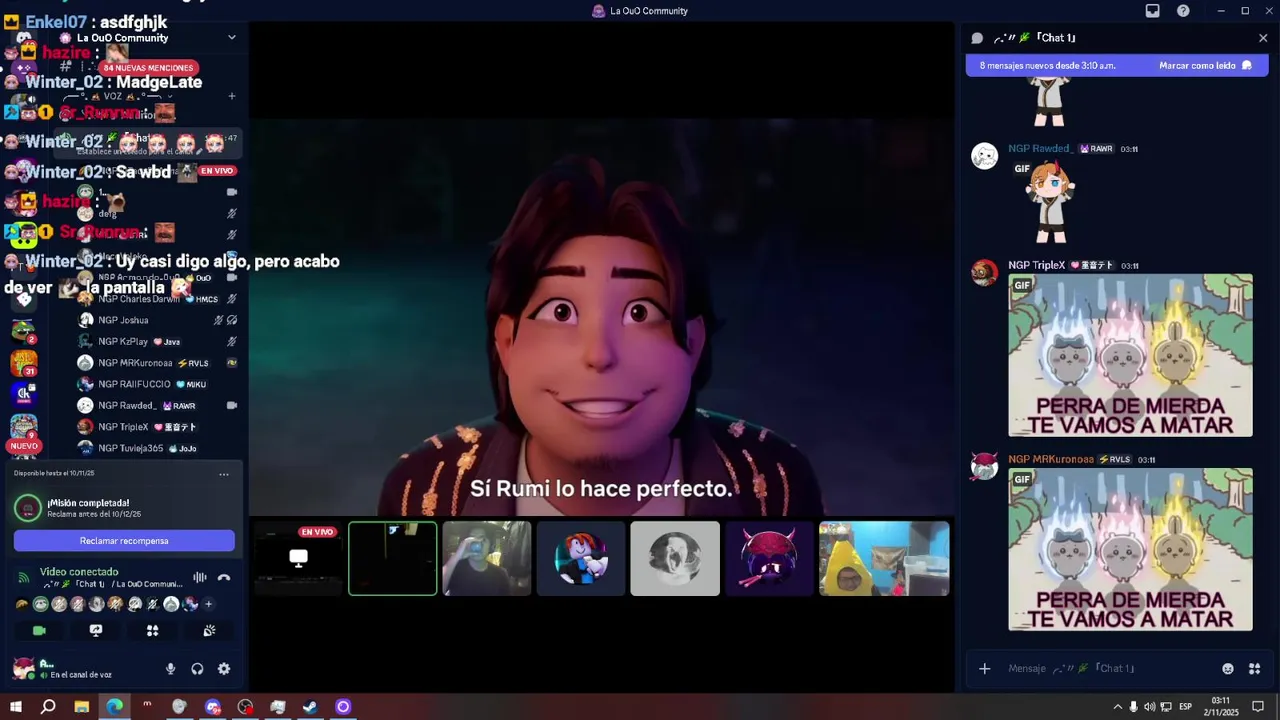This screenshot has height=720, width=1280.
Task: Open the GIF posted by NGP MRKuronoaa
Action: [x=1130, y=550]
